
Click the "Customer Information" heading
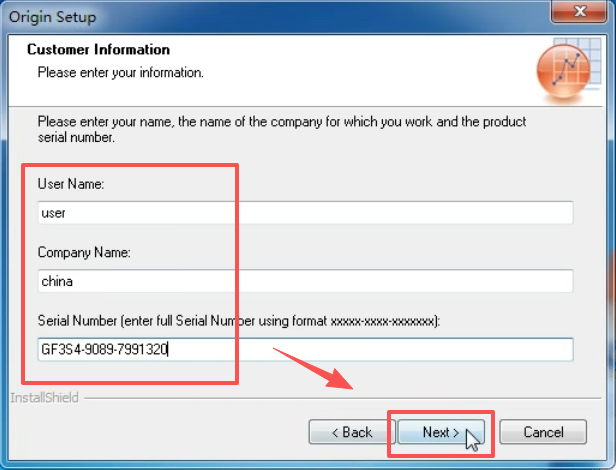coord(98,50)
